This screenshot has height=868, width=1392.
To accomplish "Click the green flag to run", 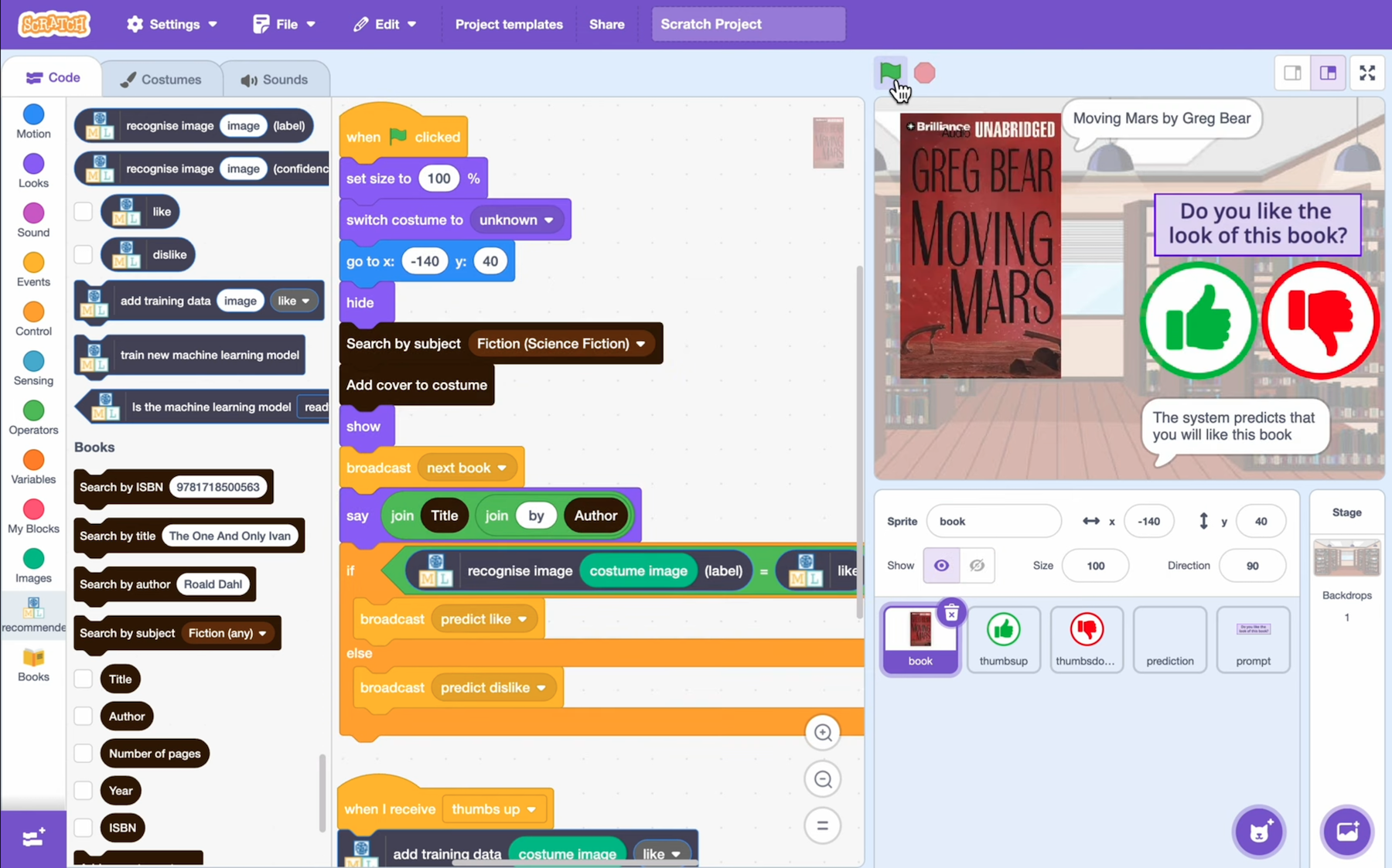I will [890, 73].
